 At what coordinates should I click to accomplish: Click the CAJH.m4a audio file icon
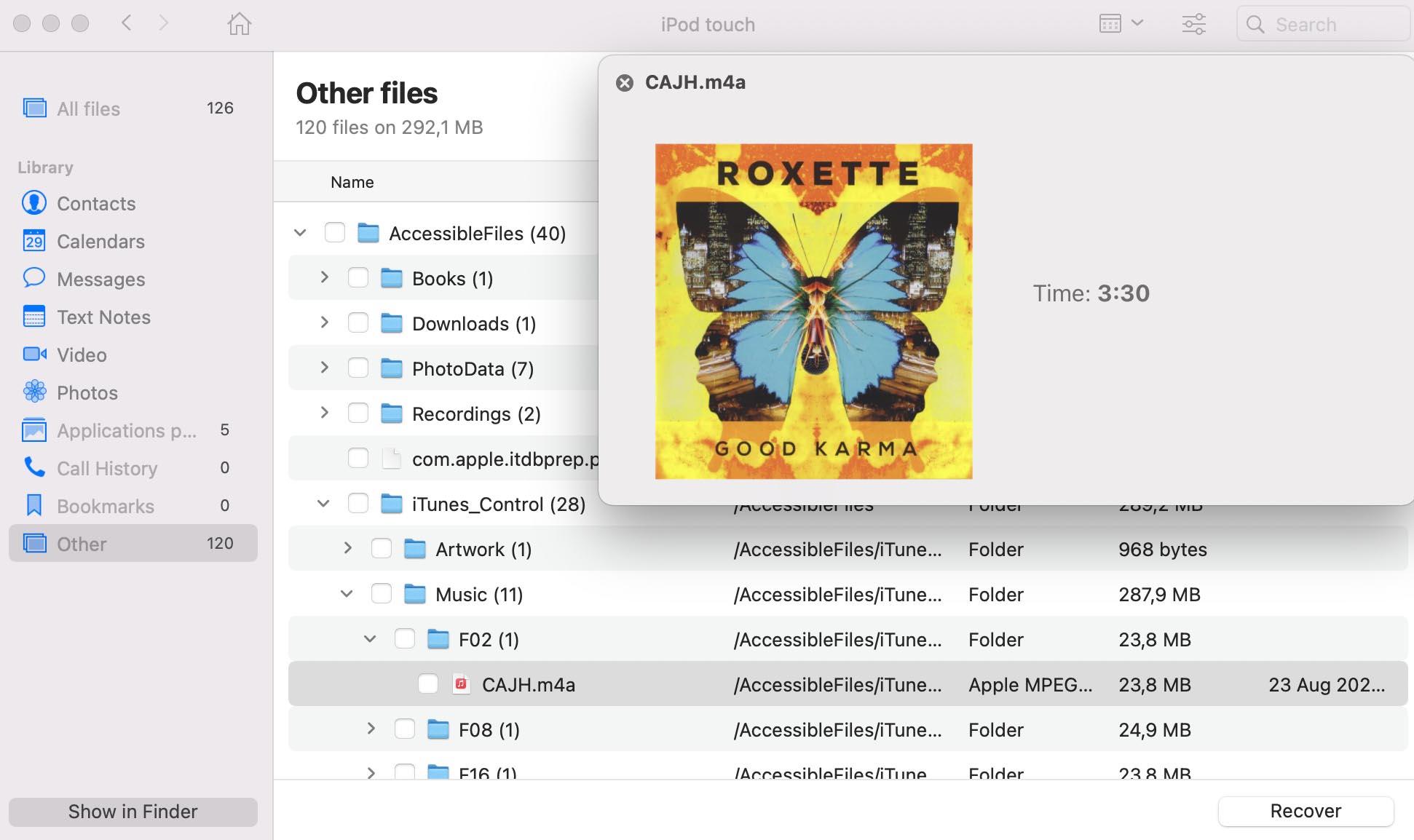coord(461,684)
